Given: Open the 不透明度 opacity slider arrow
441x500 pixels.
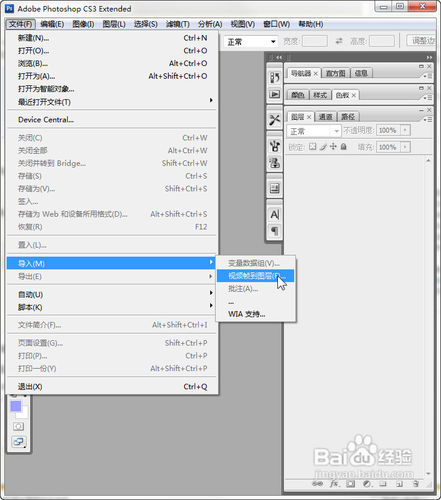Looking at the screenshot, I should pyautogui.click(x=405, y=130).
